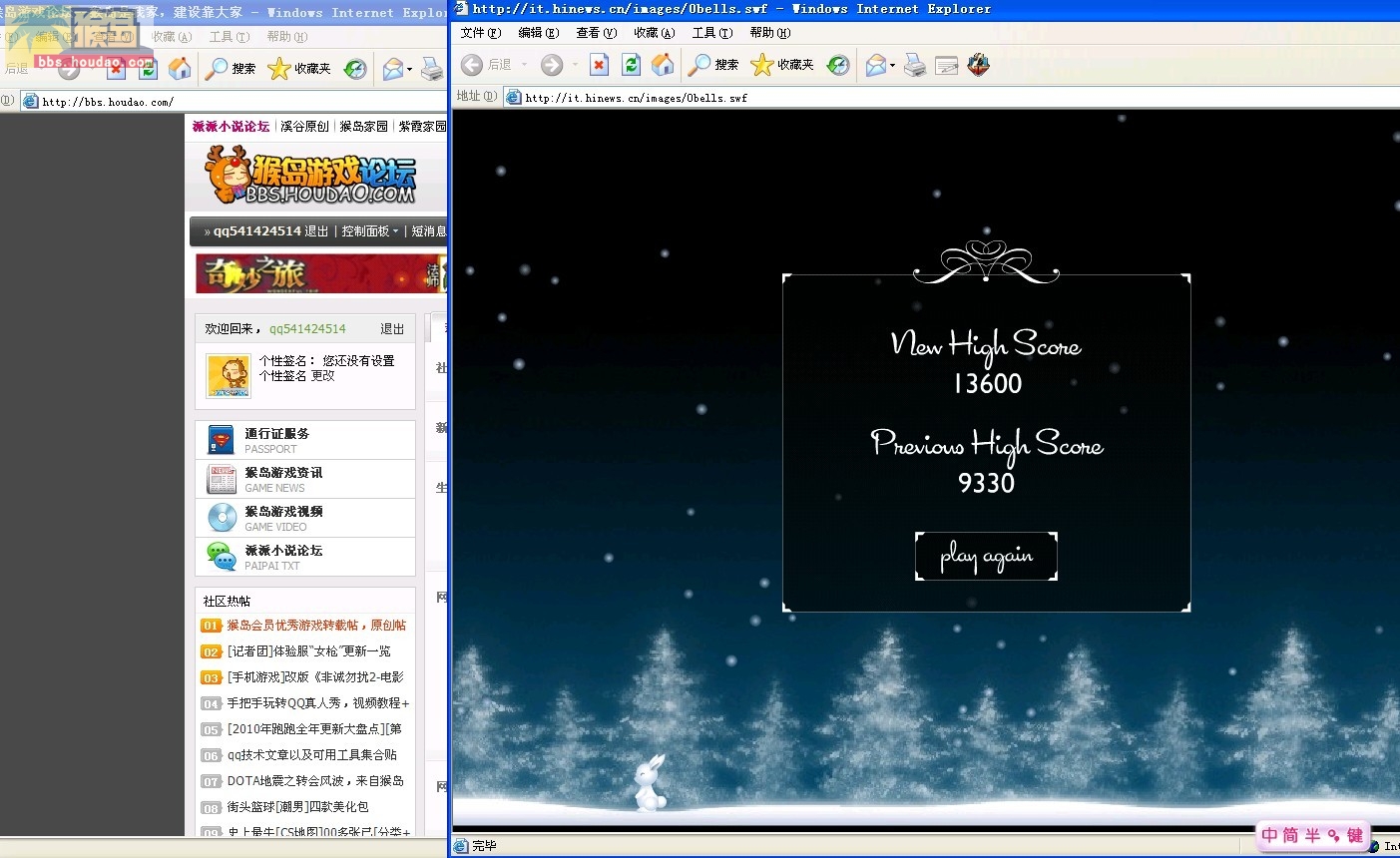Click the 猴岛游戏视频 disc icon
Image resolution: width=1400 pixels, height=858 pixels.
222,518
